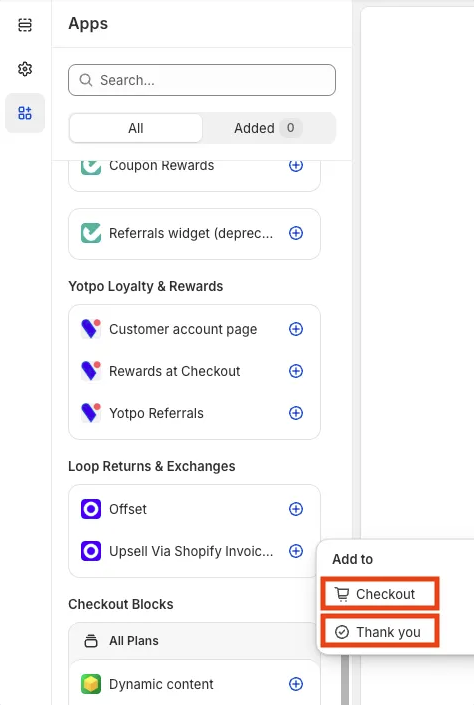Switch to the All tab
This screenshot has height=705, width=474.
(x=135, y=128)
